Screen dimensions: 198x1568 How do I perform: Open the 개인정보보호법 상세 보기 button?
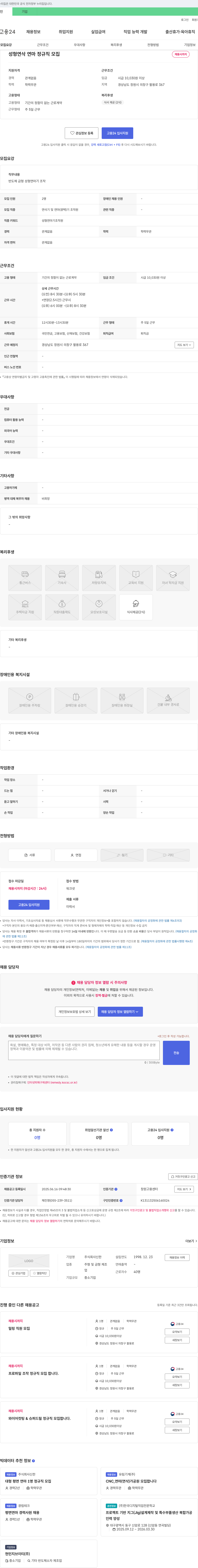[75, 1012]
